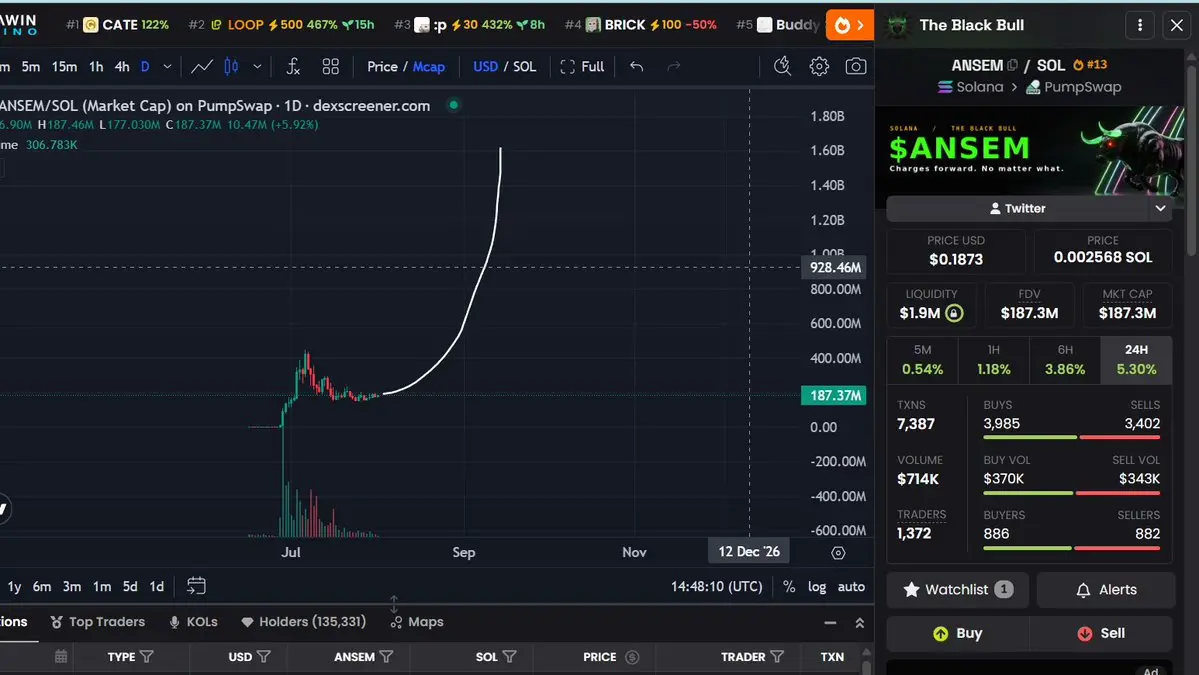Viewport: 1199px width, 675px height.
Task: Open trending token #2 LOOP
Action: (x=281, y=25)
